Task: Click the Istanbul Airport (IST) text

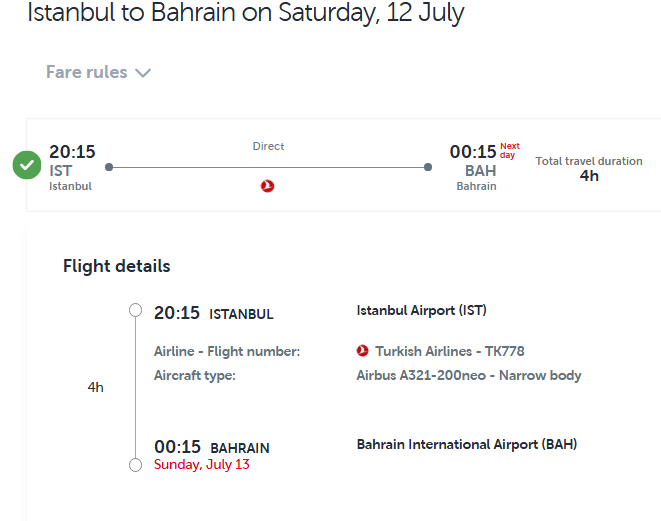Action: pyautogui.click(x=421, y=311)
